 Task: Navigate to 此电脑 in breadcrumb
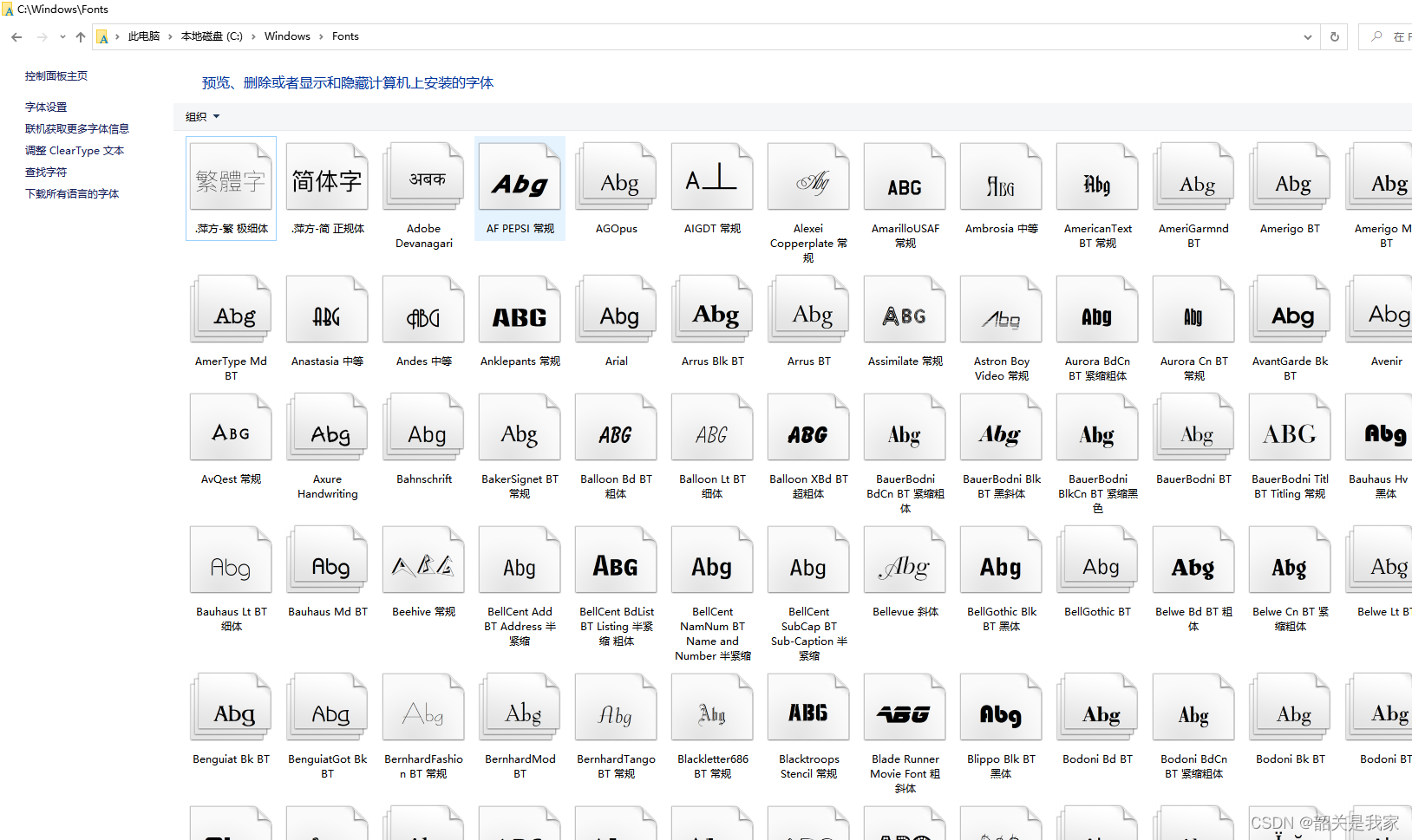point(144,36)
